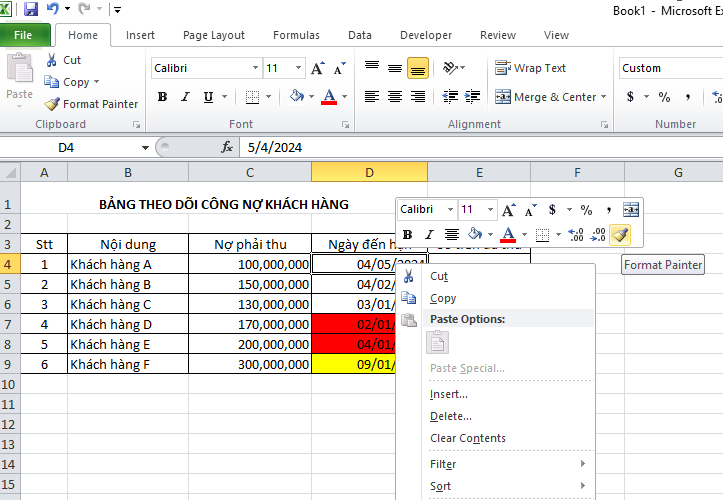Choose Copy from context menu
Viewport: 723px width, 500px height.
point(496,298)
